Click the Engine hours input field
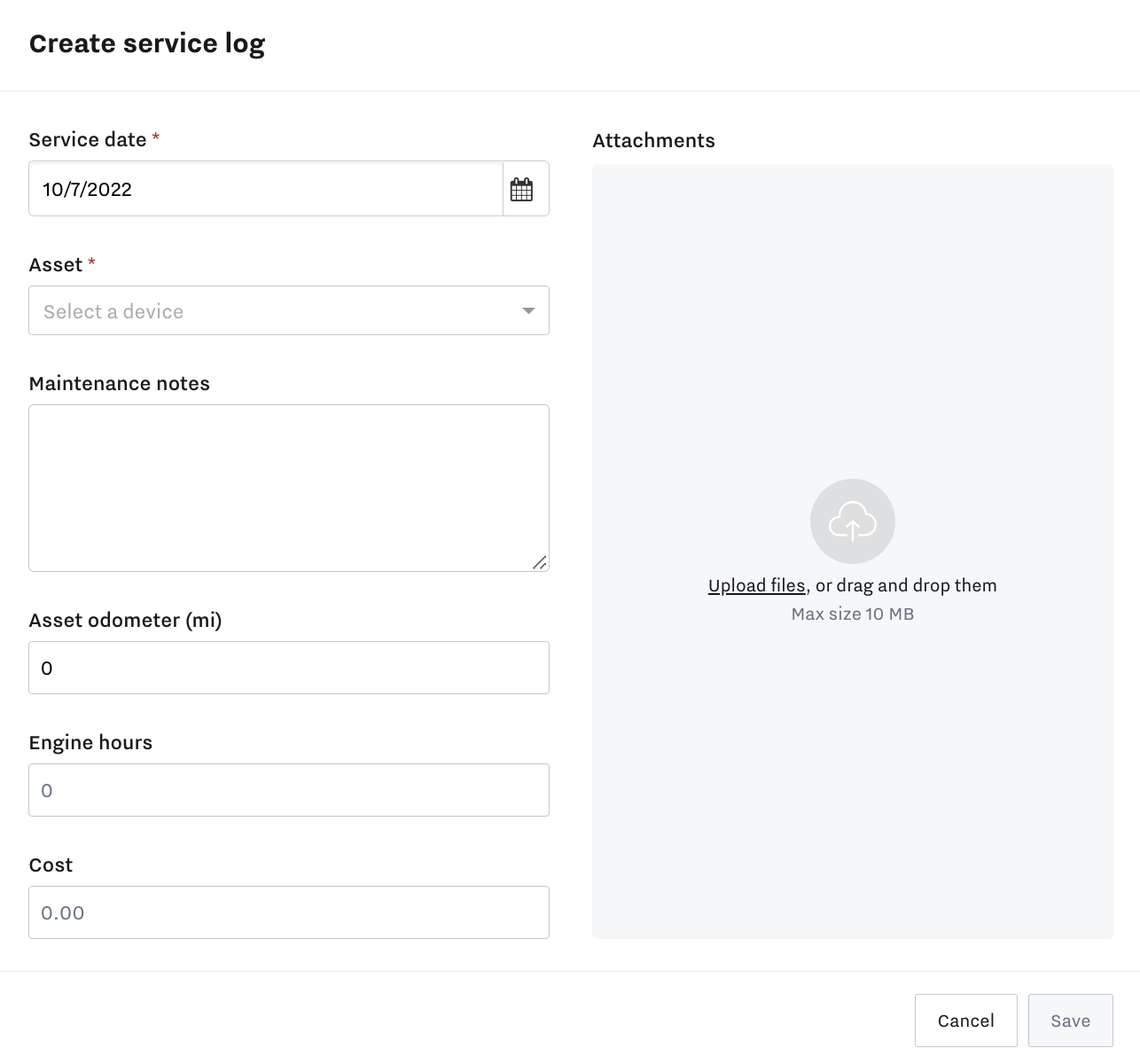The height and width of the screenshot is (1064, 1140). pos(288,790)
